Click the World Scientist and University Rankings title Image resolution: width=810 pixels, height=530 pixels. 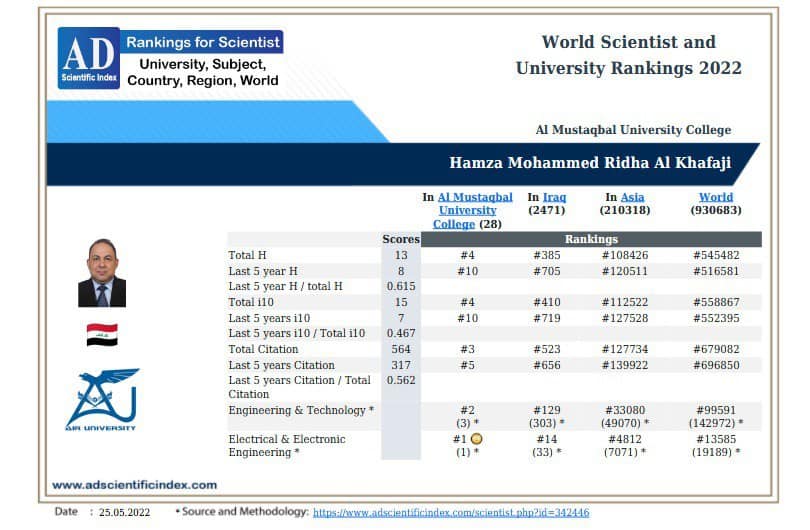point(628,55)
